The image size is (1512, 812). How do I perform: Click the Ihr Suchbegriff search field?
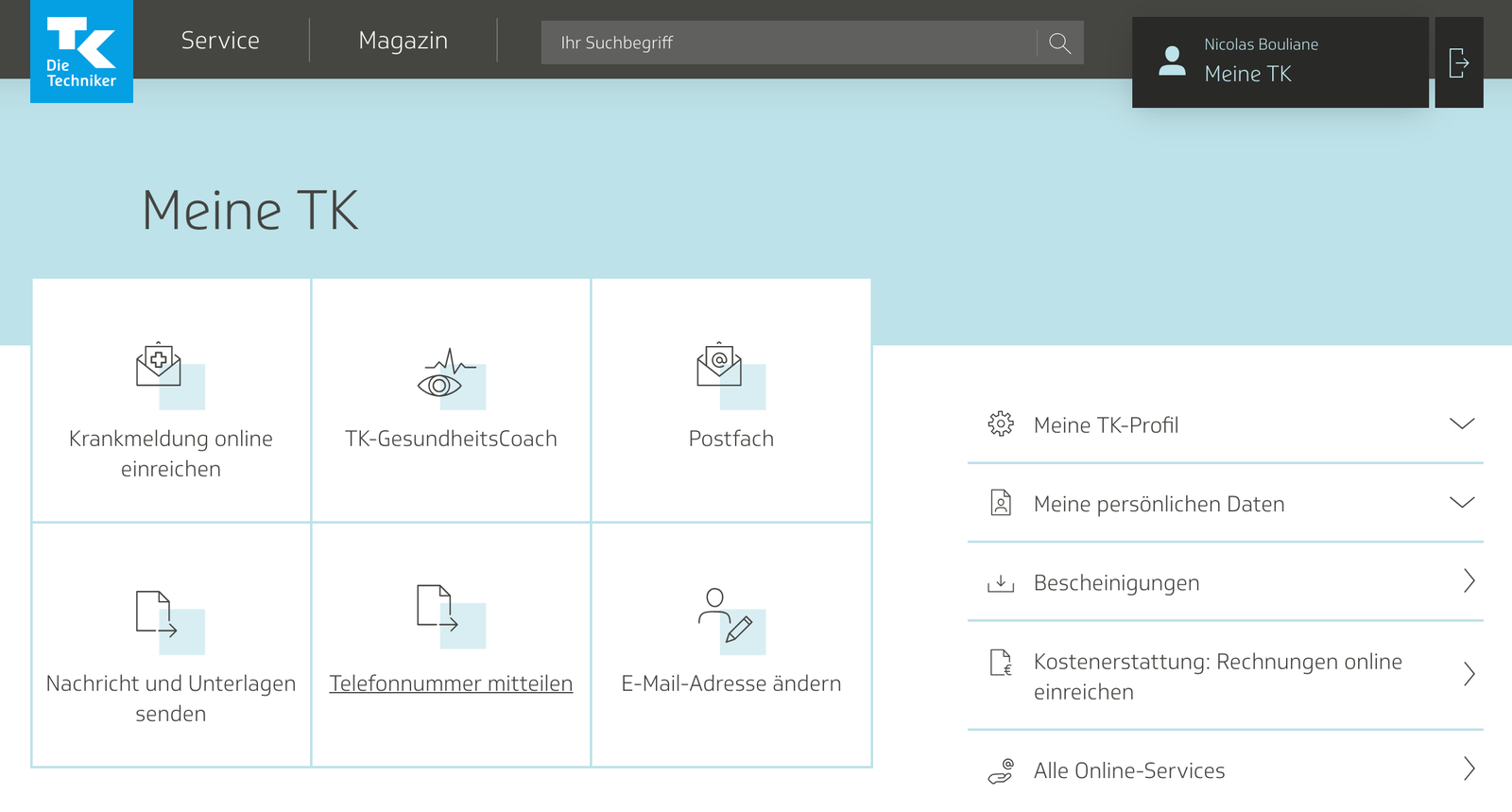coord(788,43)
